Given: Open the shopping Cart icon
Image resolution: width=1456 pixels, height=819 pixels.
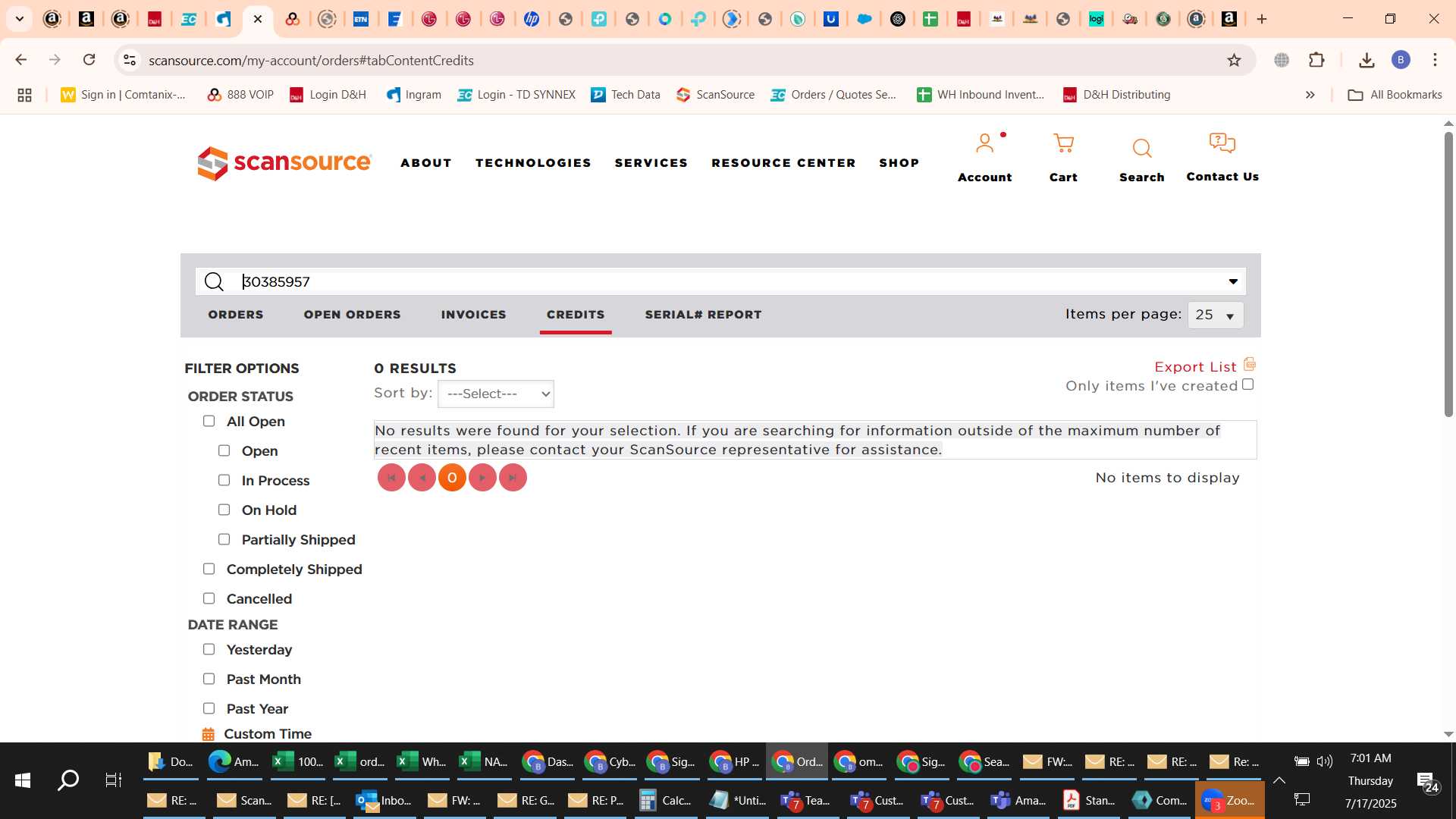Looking at the screenshot, I should click(x=1063, y=143).
